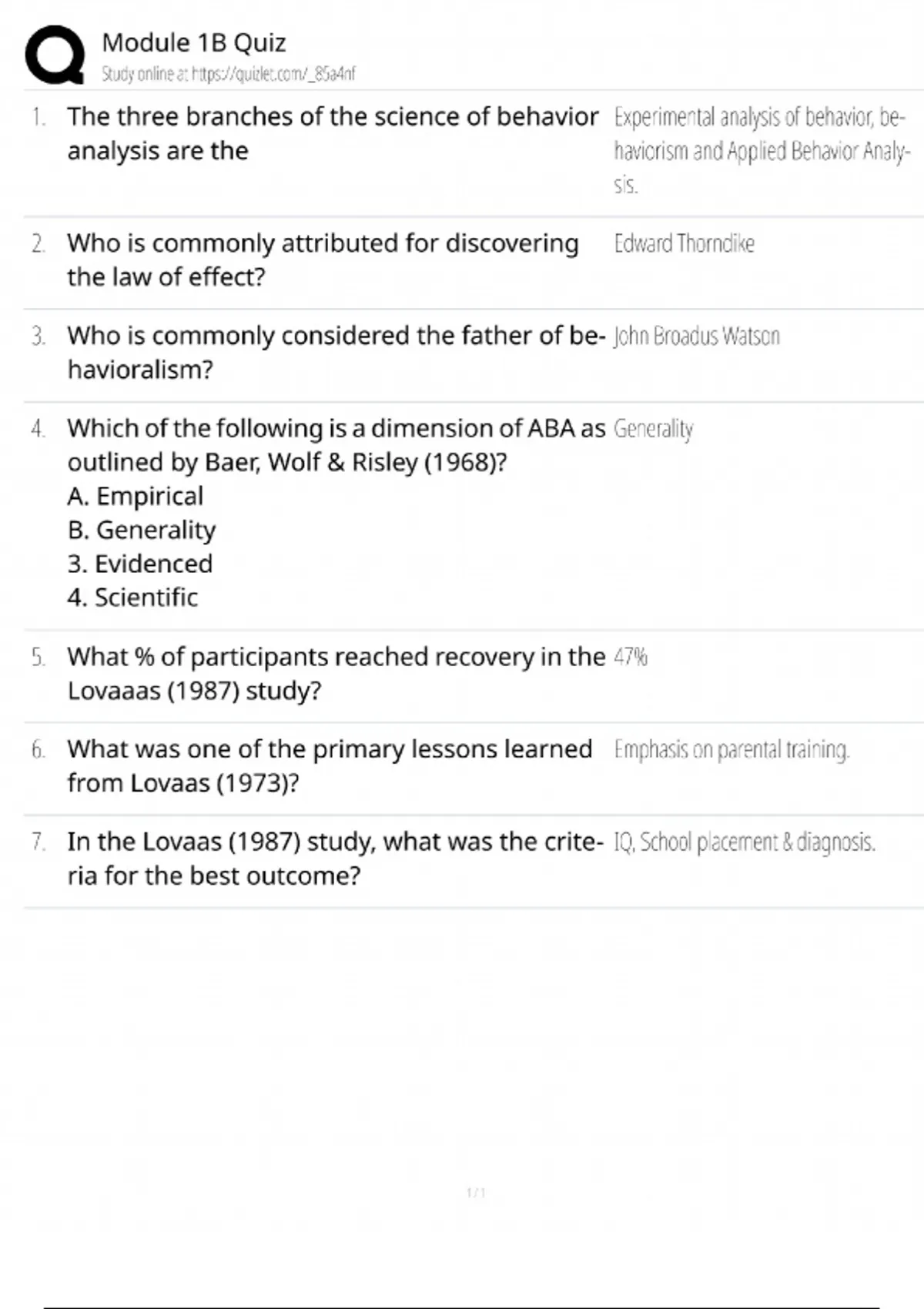Choose option "A. Empirical"
This screenshot has width=924, height=1309.
coord(136,496)
